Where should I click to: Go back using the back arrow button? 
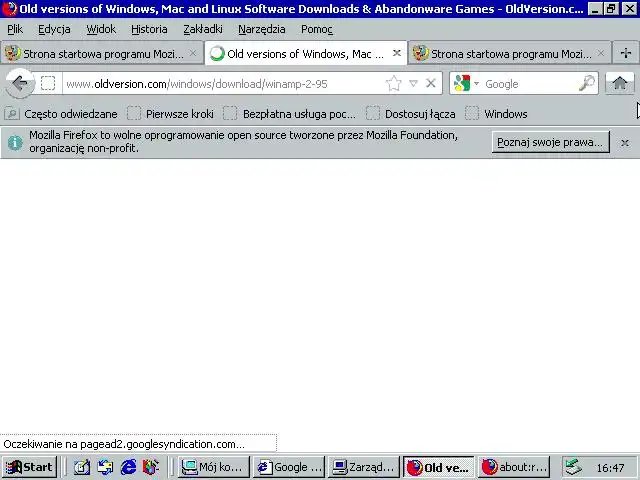tap(20, 83)
